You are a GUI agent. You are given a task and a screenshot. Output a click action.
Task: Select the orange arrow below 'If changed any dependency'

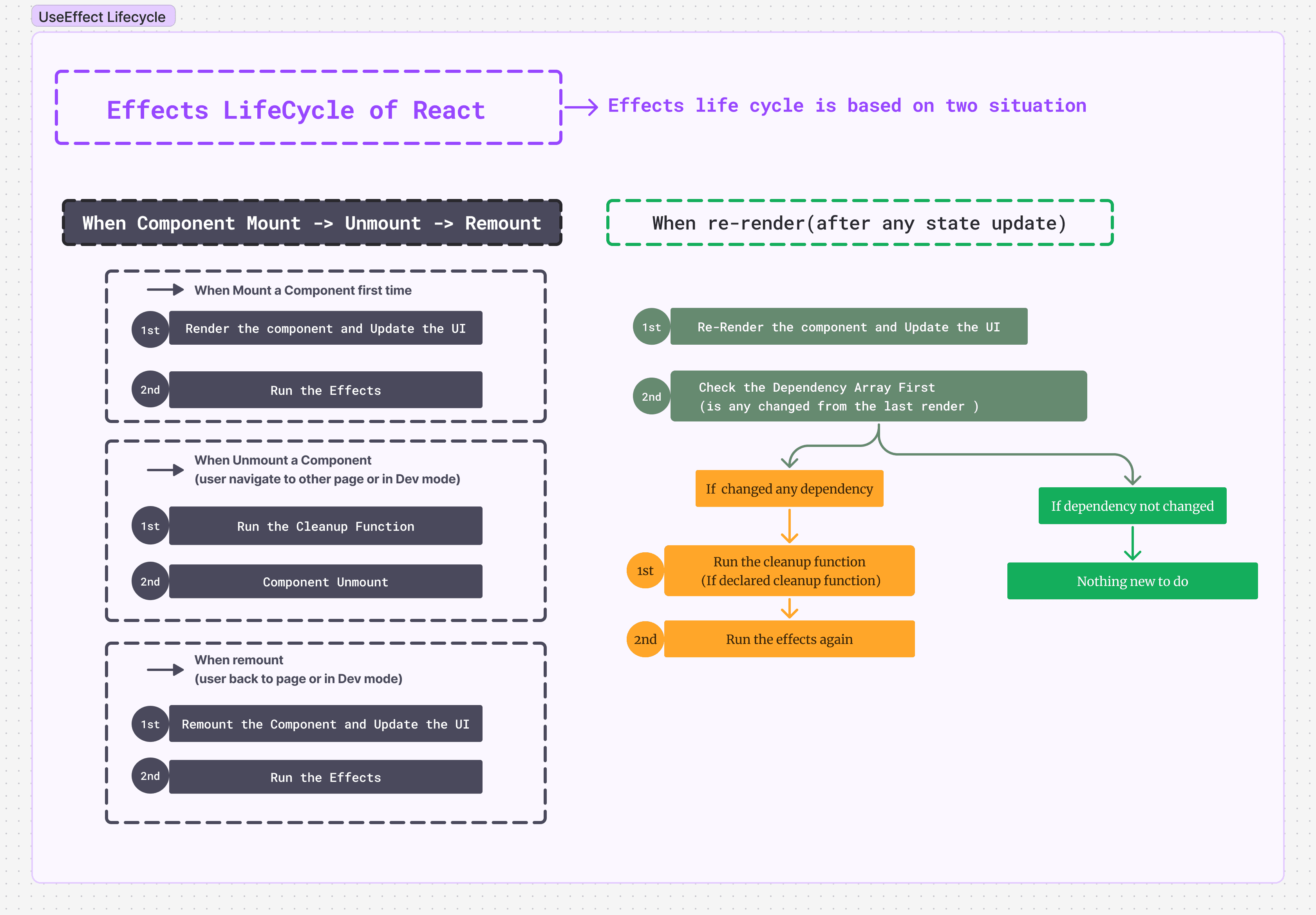click(789, 526)
